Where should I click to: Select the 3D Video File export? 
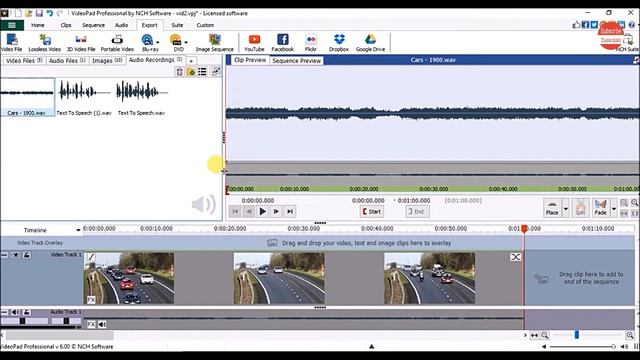(x=81, y=43)
